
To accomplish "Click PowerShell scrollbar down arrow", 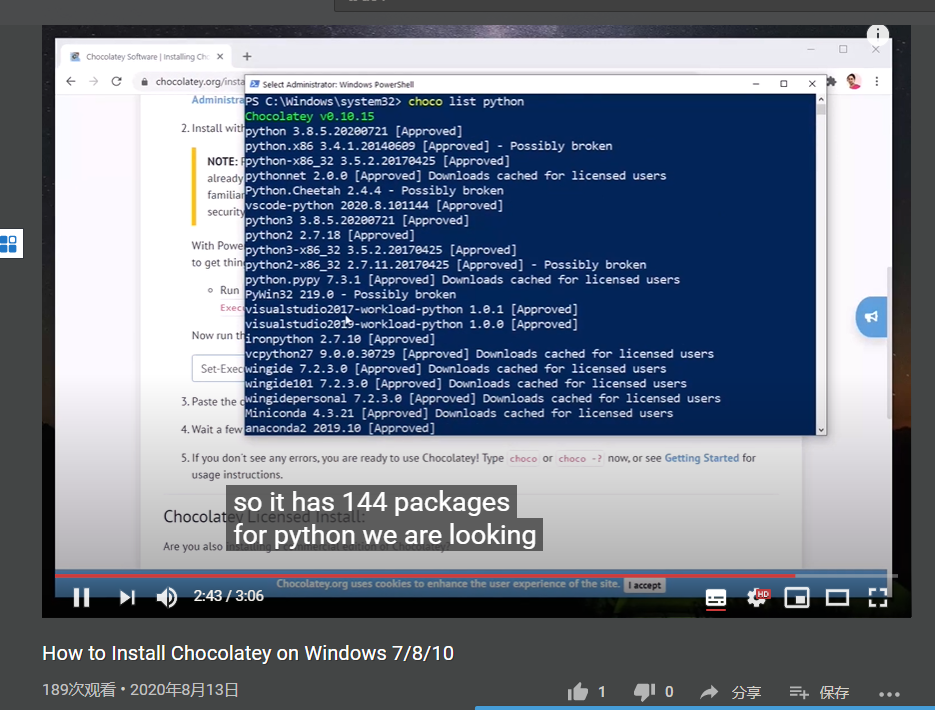I will click(x=821, y=430).
